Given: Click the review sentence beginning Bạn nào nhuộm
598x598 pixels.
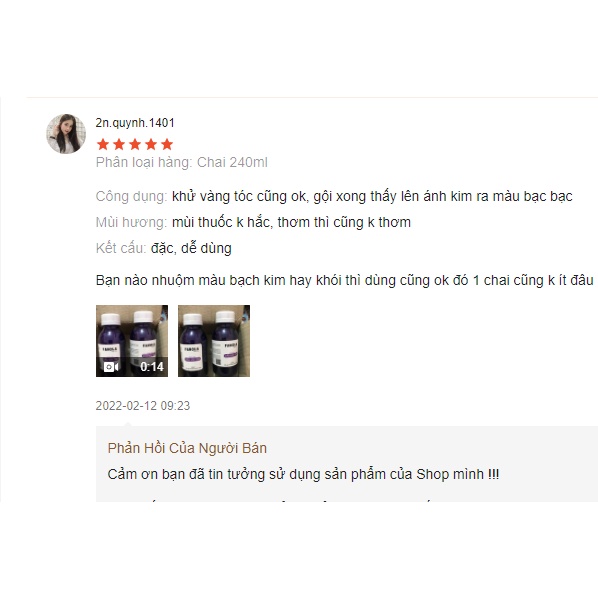Looking at the screenshot, I should [x=345, y=280].
